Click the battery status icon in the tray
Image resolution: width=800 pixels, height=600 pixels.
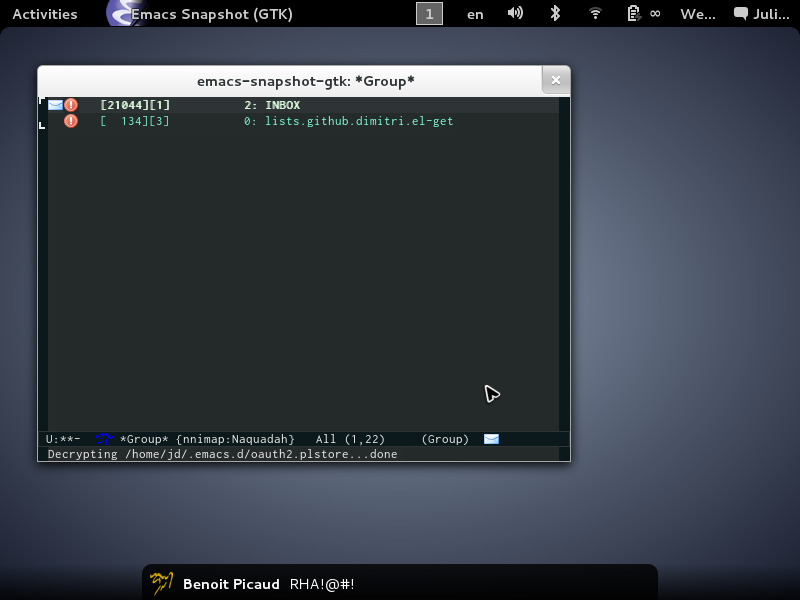632,13
